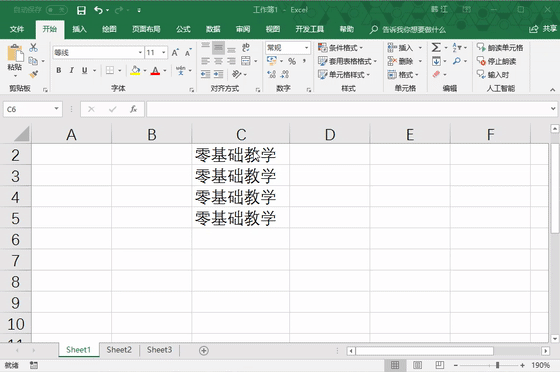Click the Copy icon
This screenshot has height=372, width=560.
tap(33, 61)
